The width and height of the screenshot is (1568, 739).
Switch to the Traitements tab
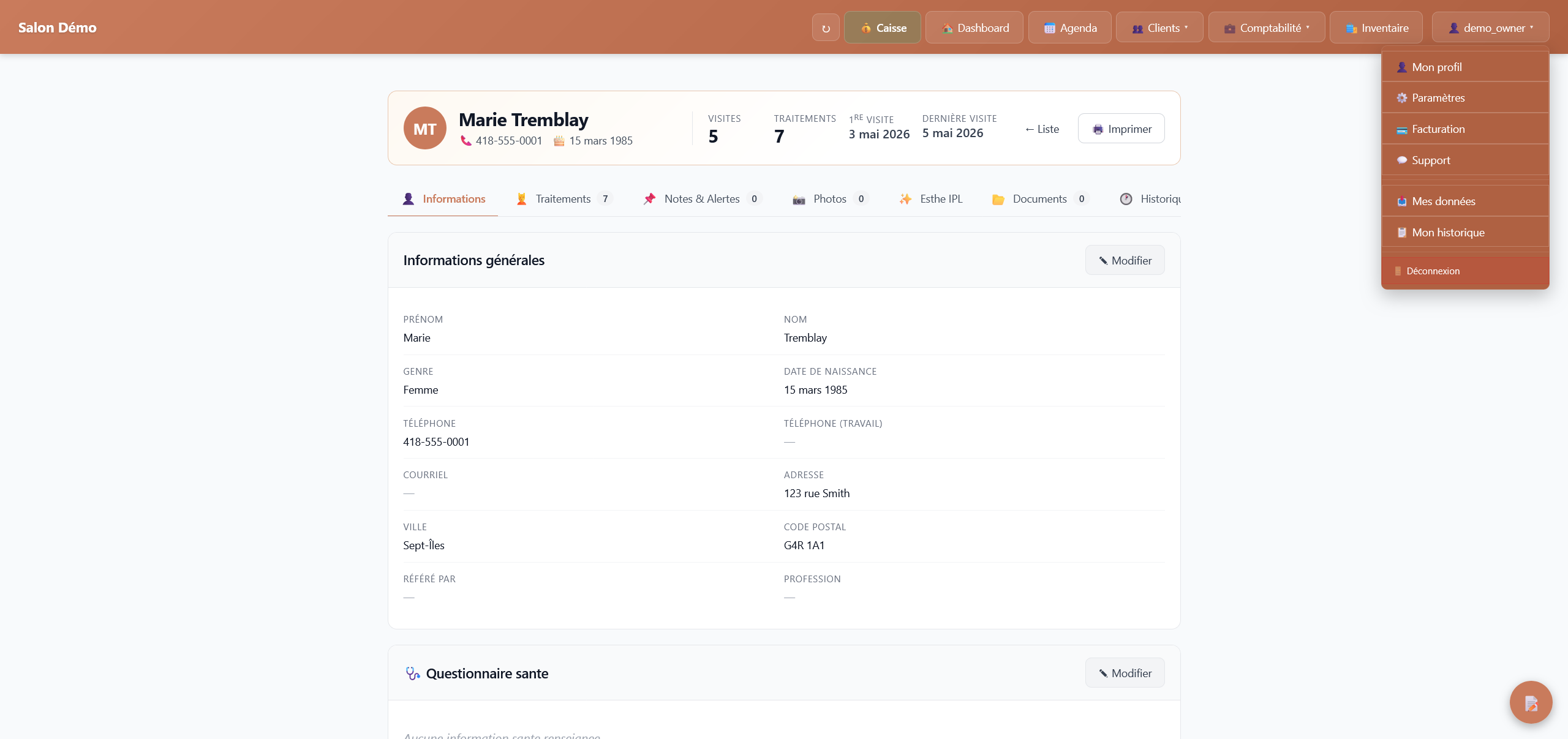pyautogui.click(x=563, y=199)
